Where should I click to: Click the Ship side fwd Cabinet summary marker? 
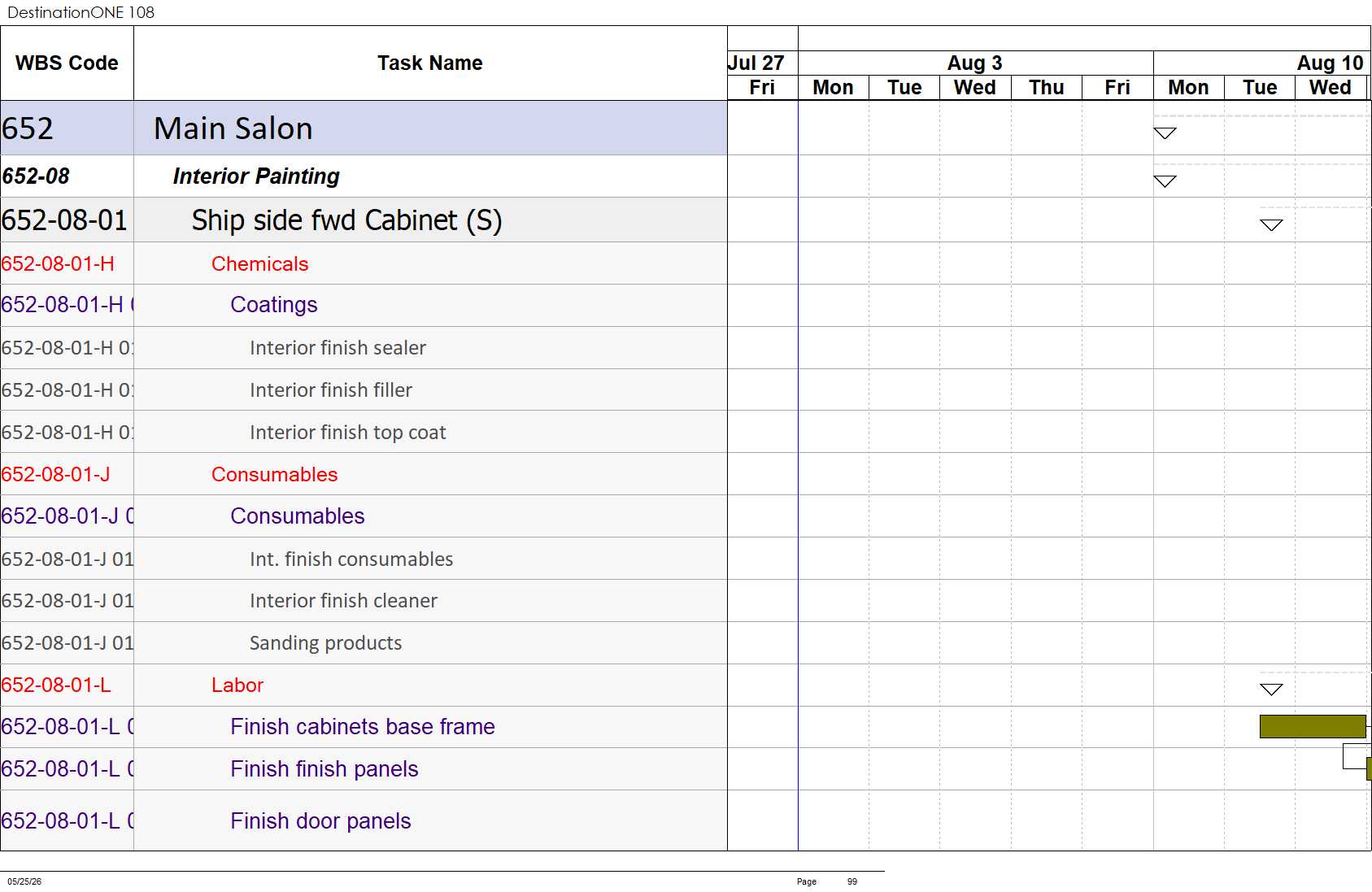pyautogui.click(x=1271, y=224)
